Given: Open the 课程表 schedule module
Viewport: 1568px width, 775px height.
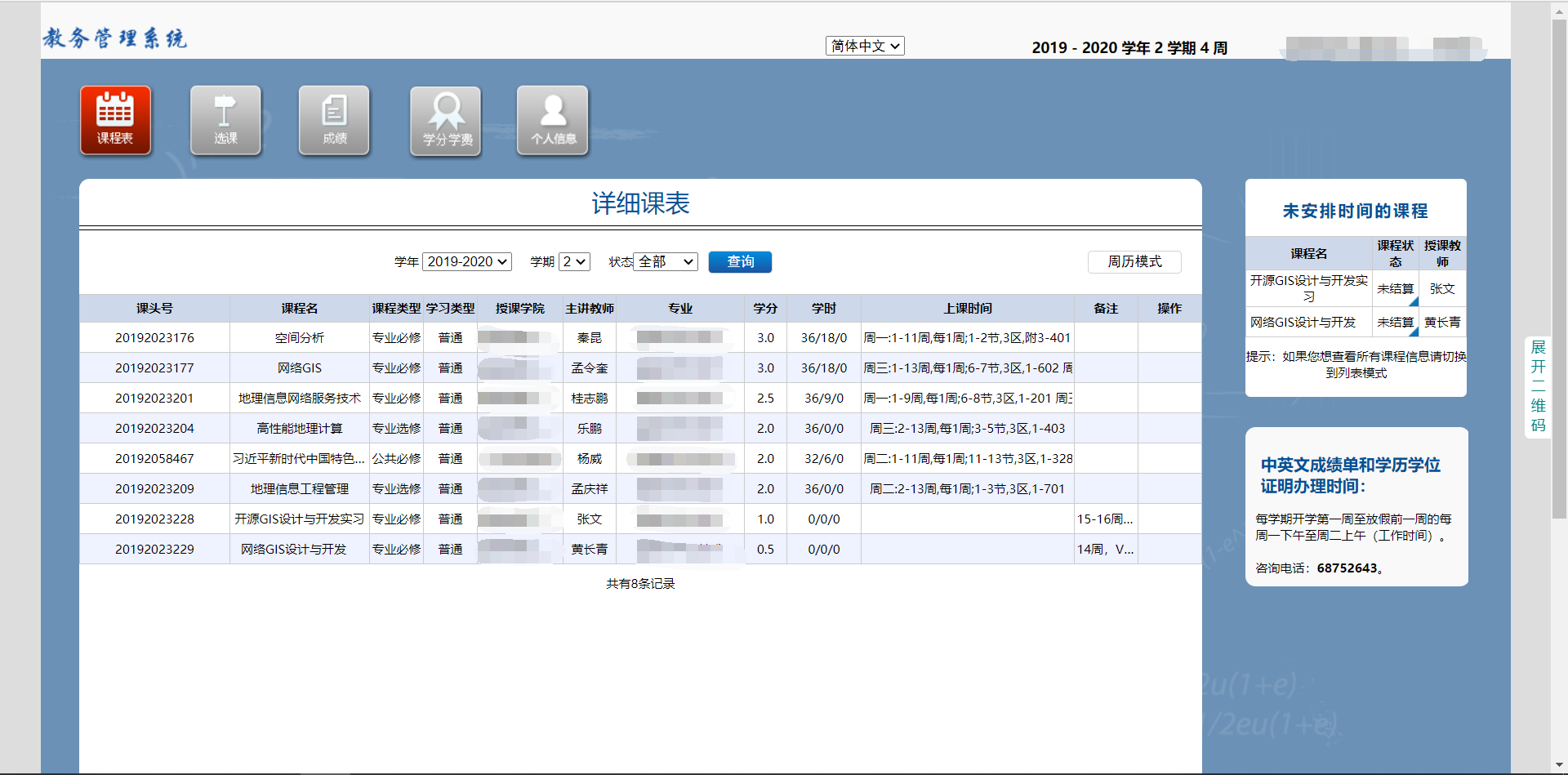Looking at the screenshot, I should click(115, 120).
